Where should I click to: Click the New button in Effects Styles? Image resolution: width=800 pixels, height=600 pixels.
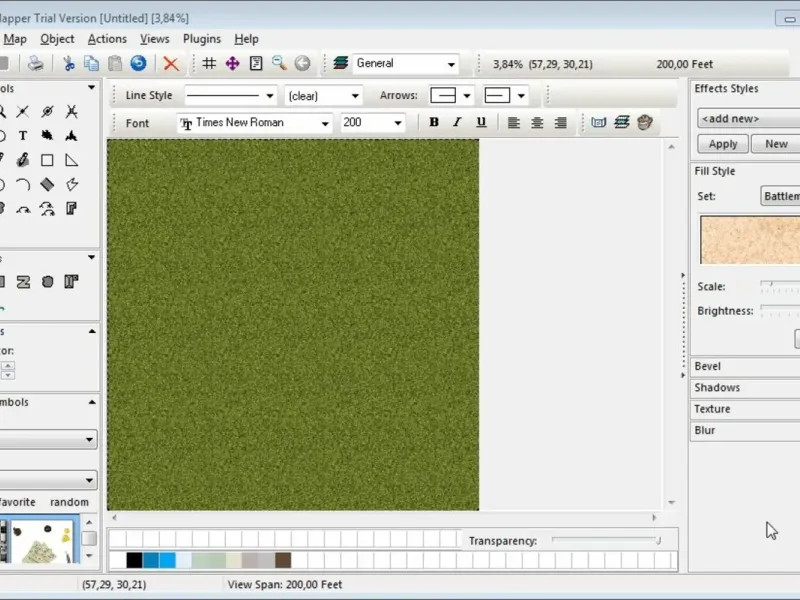click(x=776, y=144)
